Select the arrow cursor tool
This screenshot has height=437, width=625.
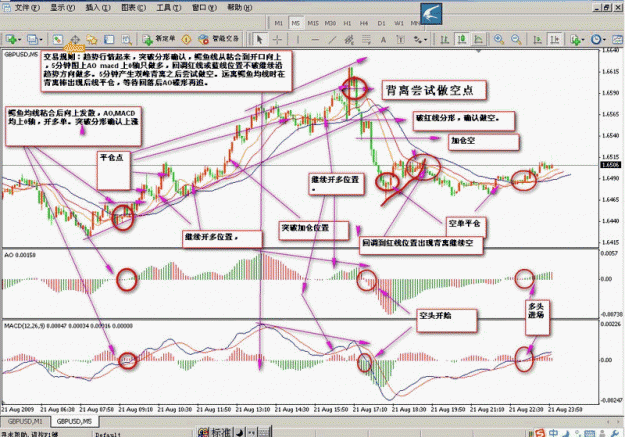pyautogui.click(x=260, y=39)
